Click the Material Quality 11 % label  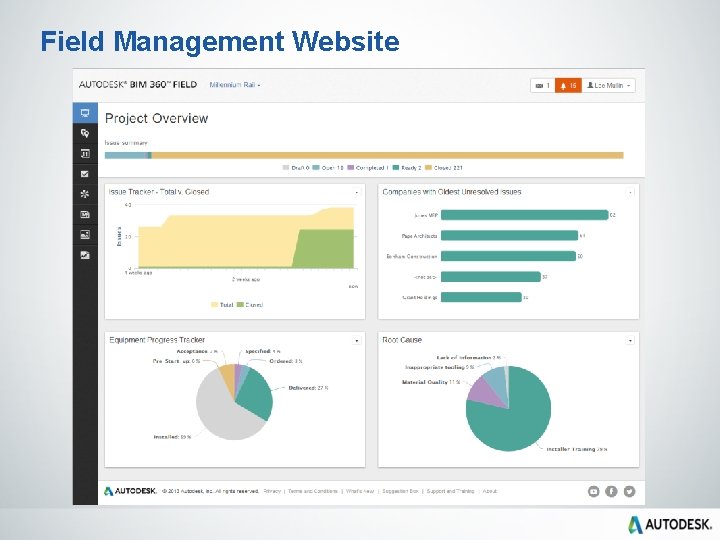(431, 382)
